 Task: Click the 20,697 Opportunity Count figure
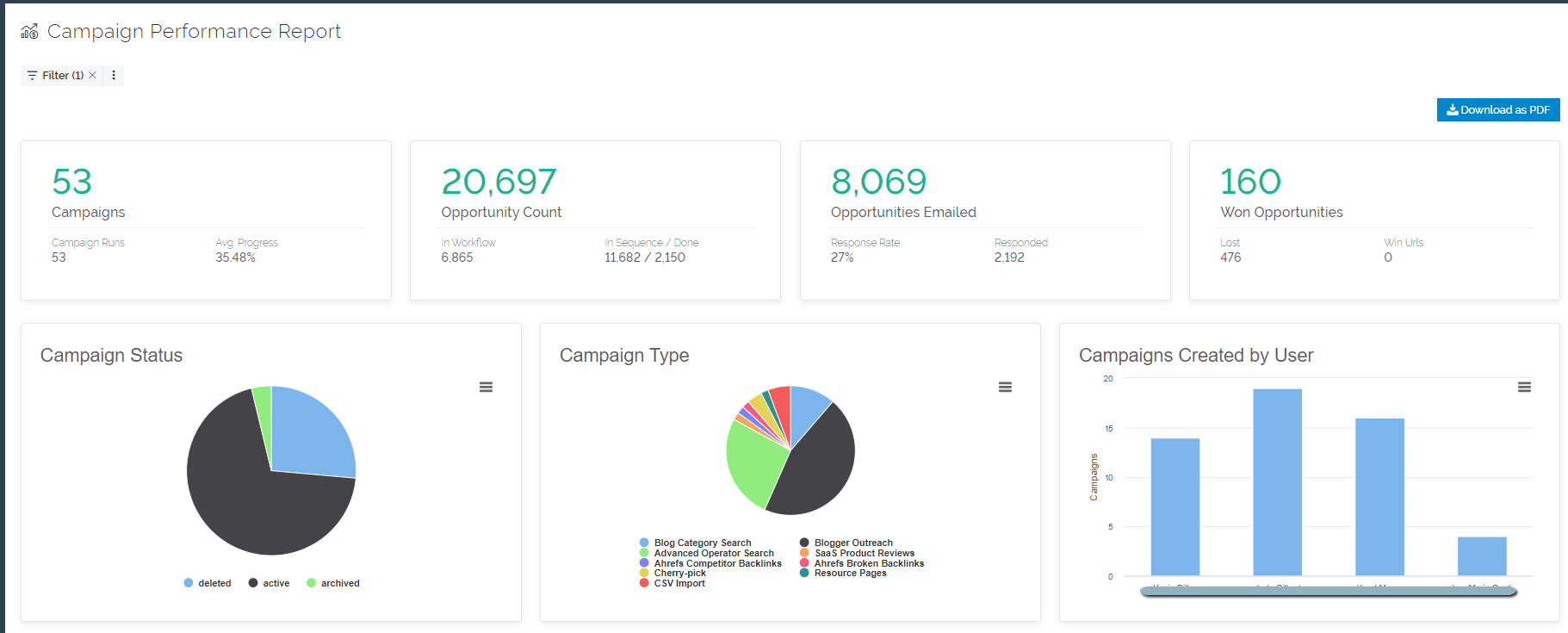point(499,182)
